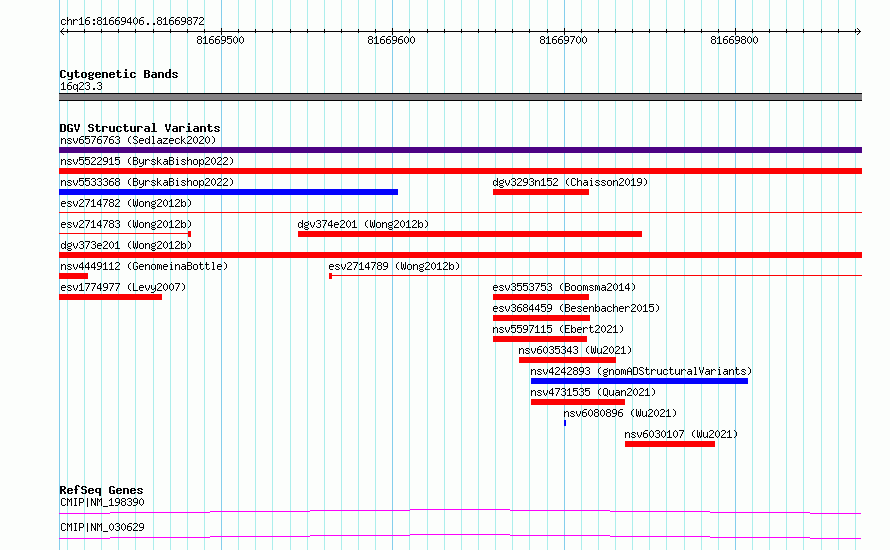890x550 pixels.
Task: Click esv2714783 (Wong2012b) label
Action: 126,224
